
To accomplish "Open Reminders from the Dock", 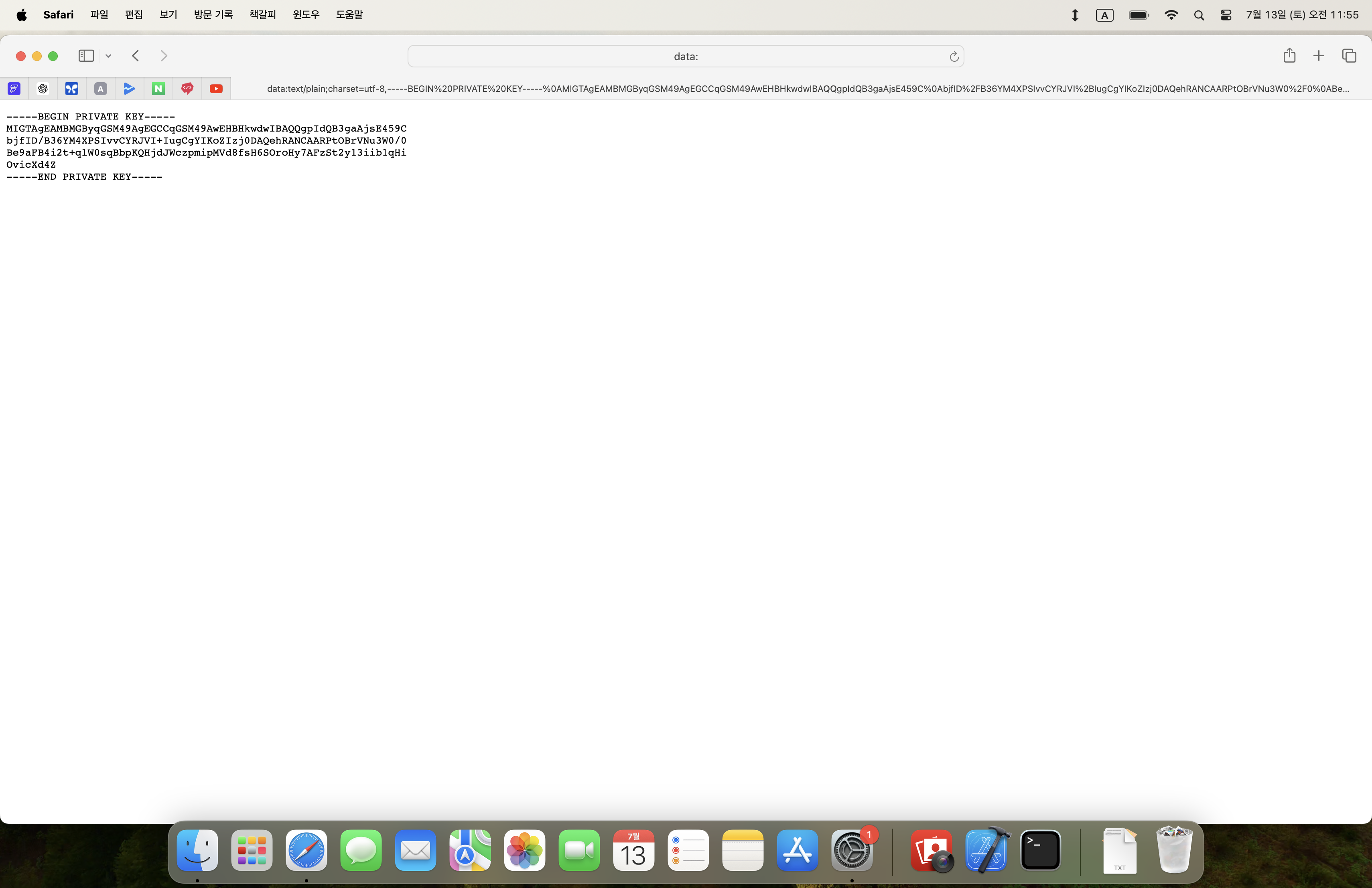I will coord(688,850).
